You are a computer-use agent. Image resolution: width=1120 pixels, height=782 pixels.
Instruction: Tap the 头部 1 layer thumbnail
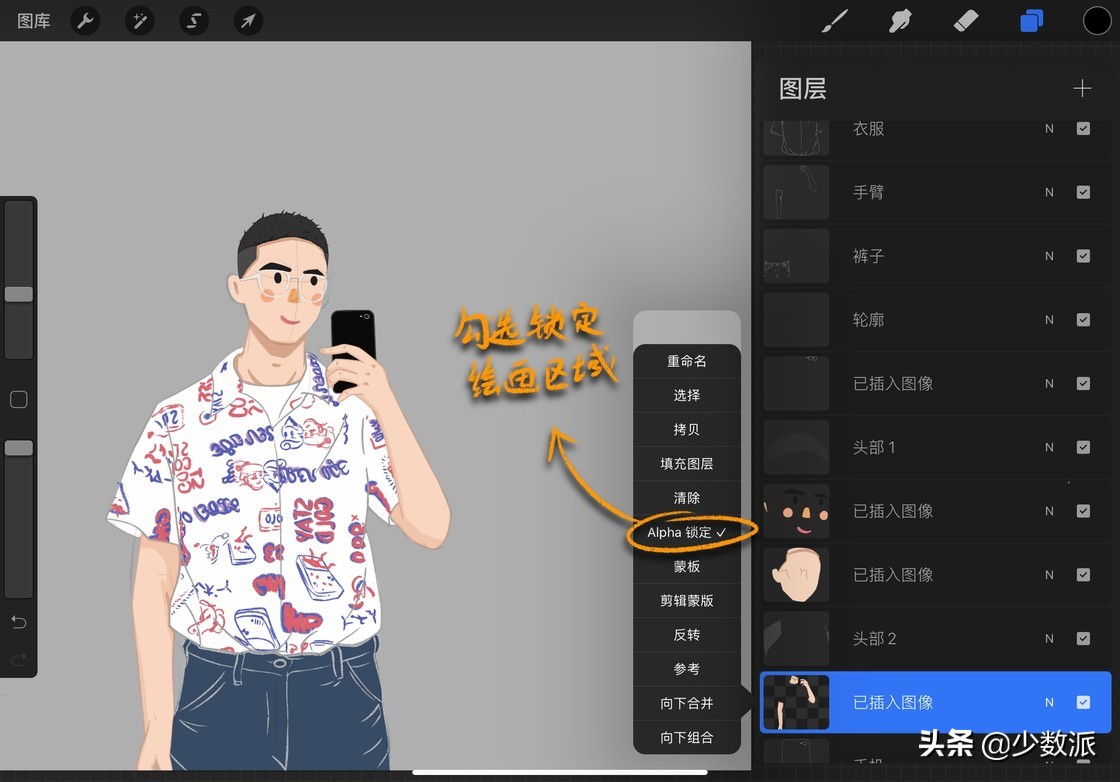tap(796, 447)
